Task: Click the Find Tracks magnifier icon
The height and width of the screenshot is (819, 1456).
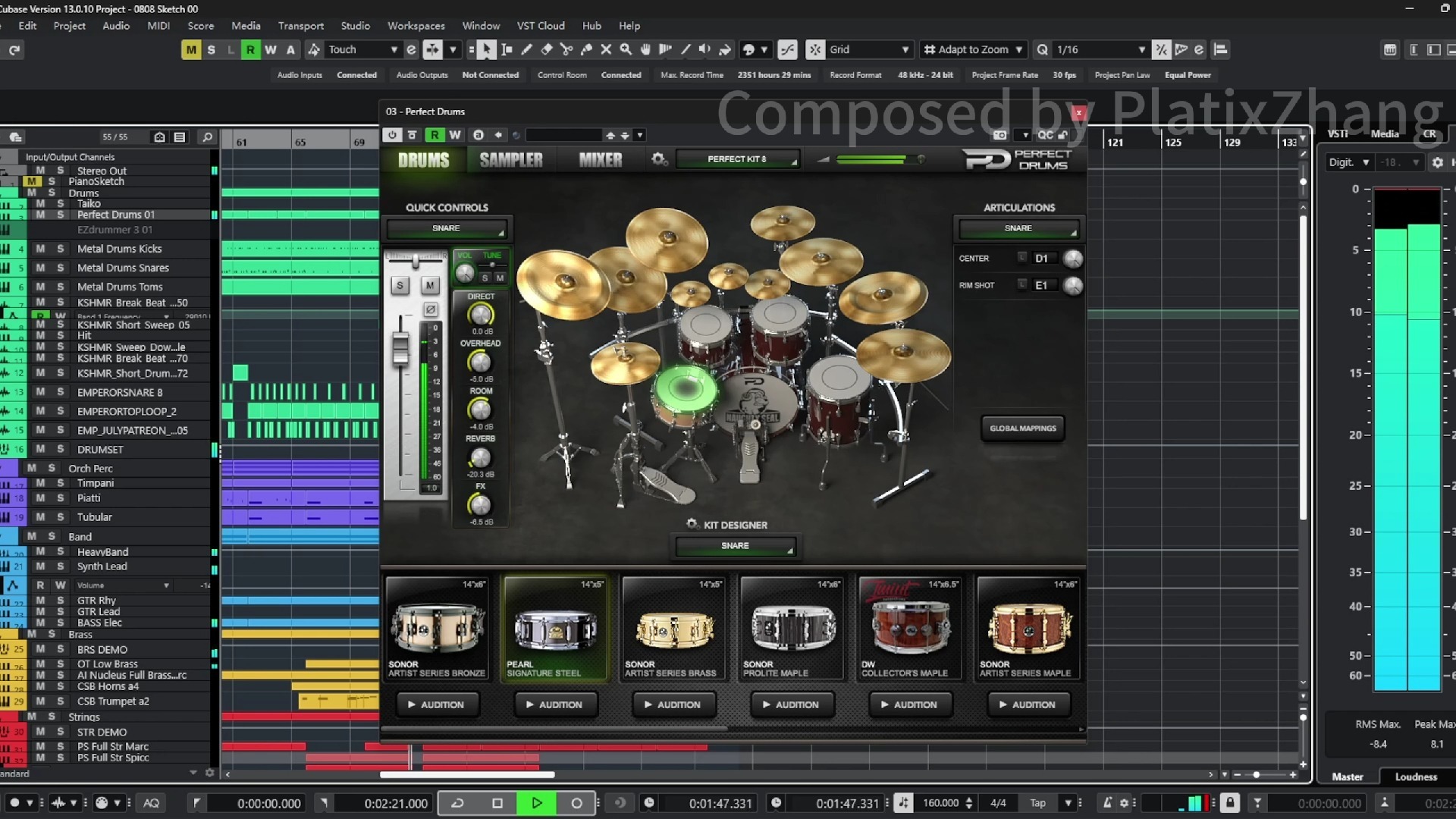Action: [207, 137]
